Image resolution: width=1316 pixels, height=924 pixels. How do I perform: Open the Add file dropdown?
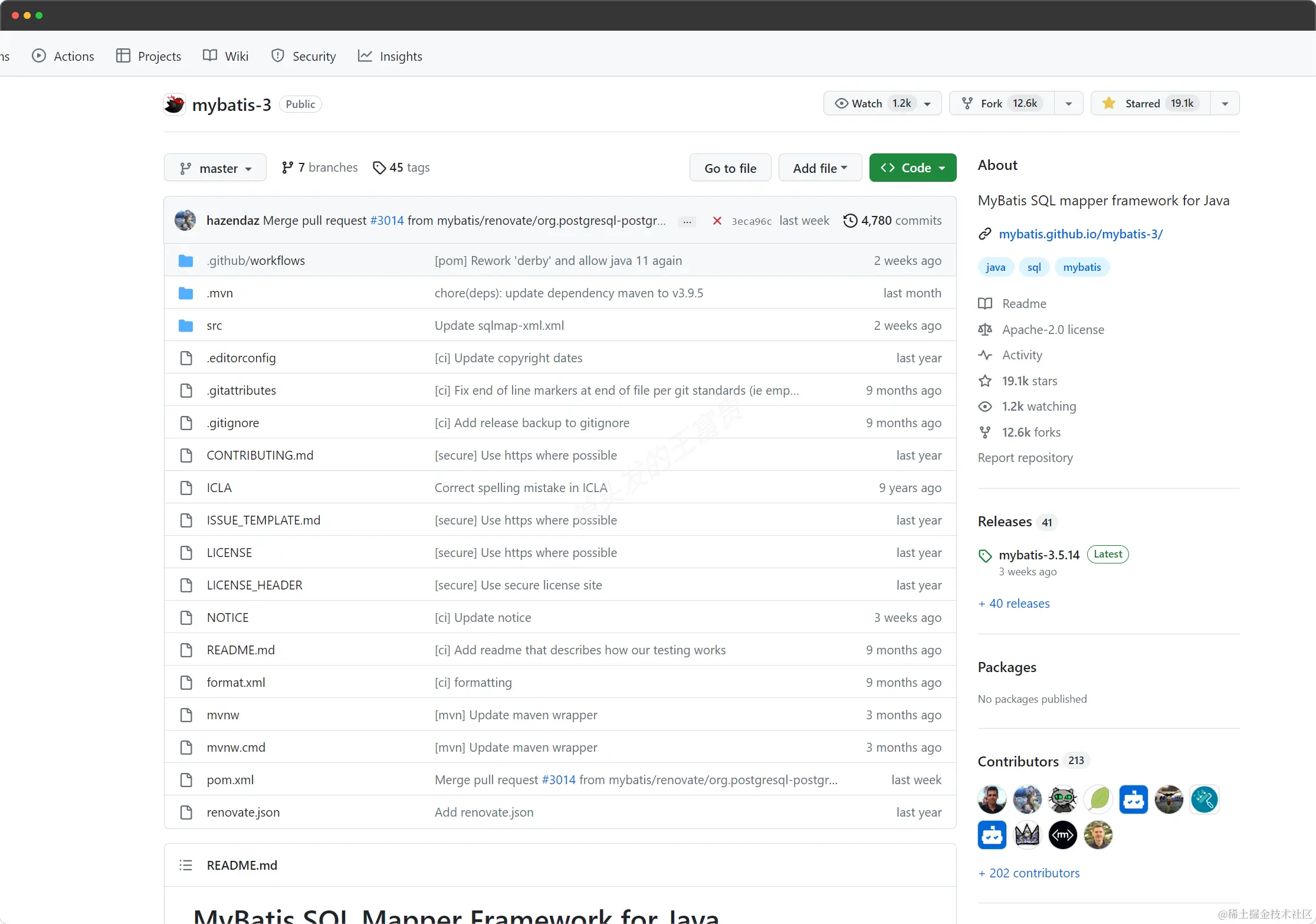[820, 168]
